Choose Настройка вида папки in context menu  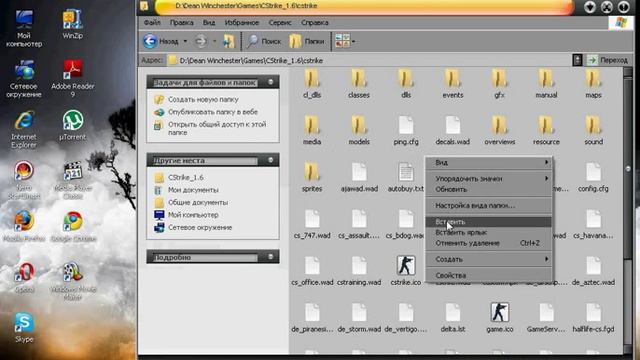489,206
